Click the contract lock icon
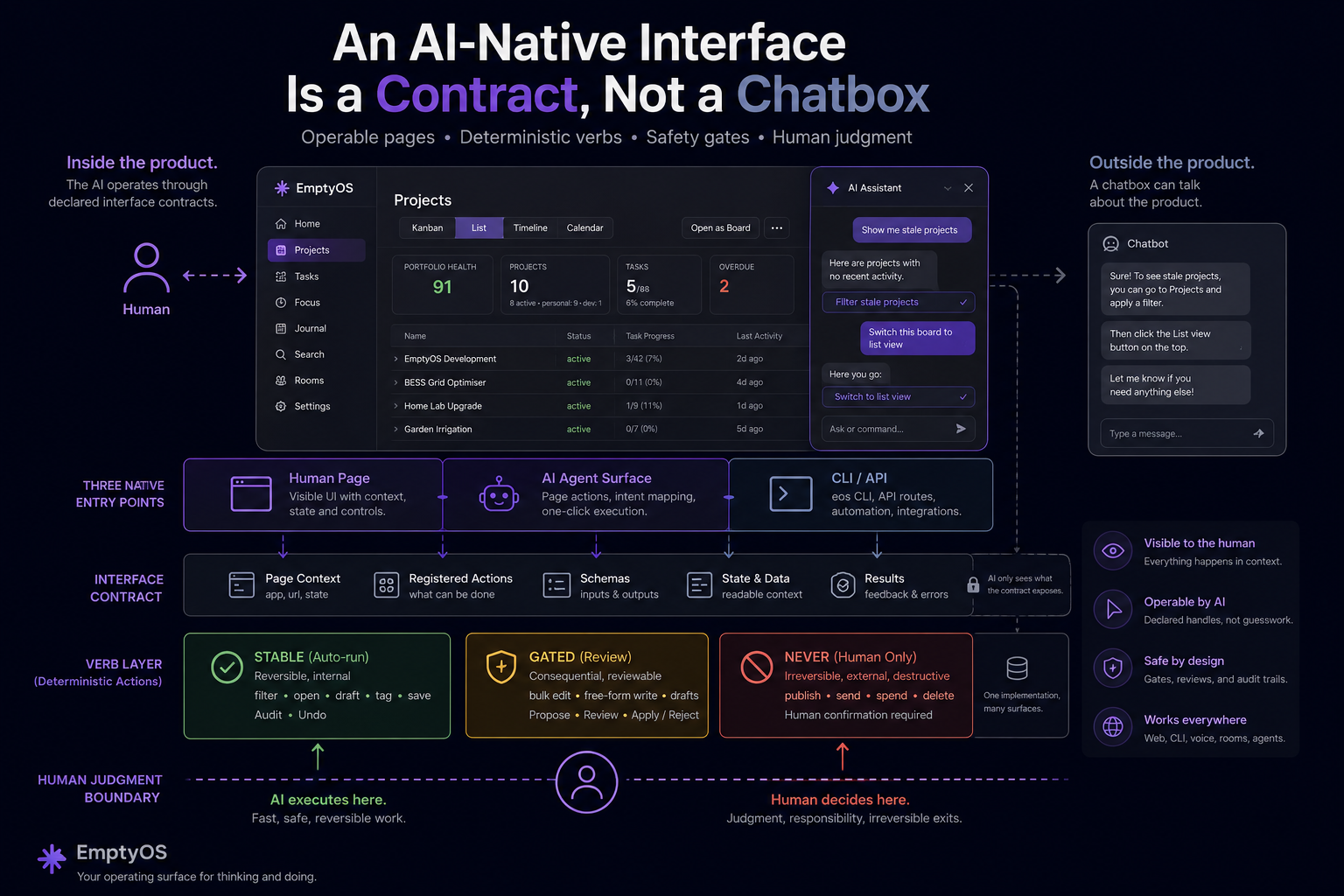This screenshot has height=896, width=1344. pyautogui.click(x=973, y=584)
